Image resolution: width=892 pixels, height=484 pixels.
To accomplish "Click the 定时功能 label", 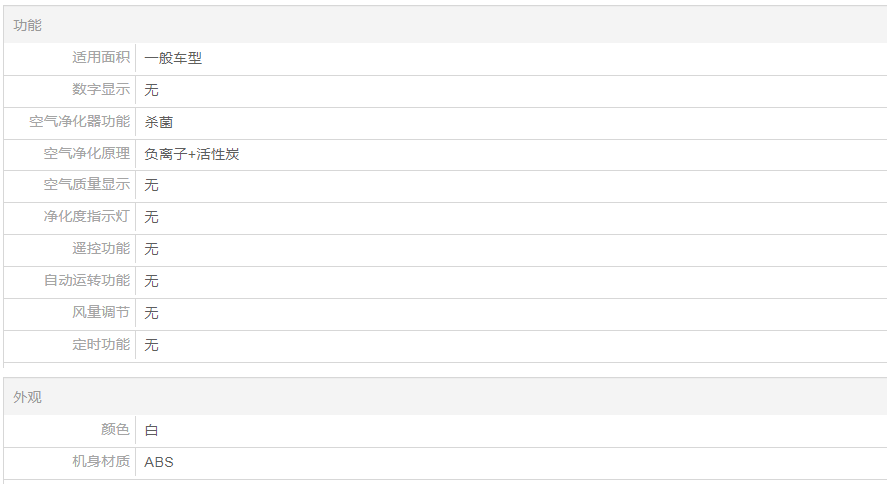I will coord(101,345).
